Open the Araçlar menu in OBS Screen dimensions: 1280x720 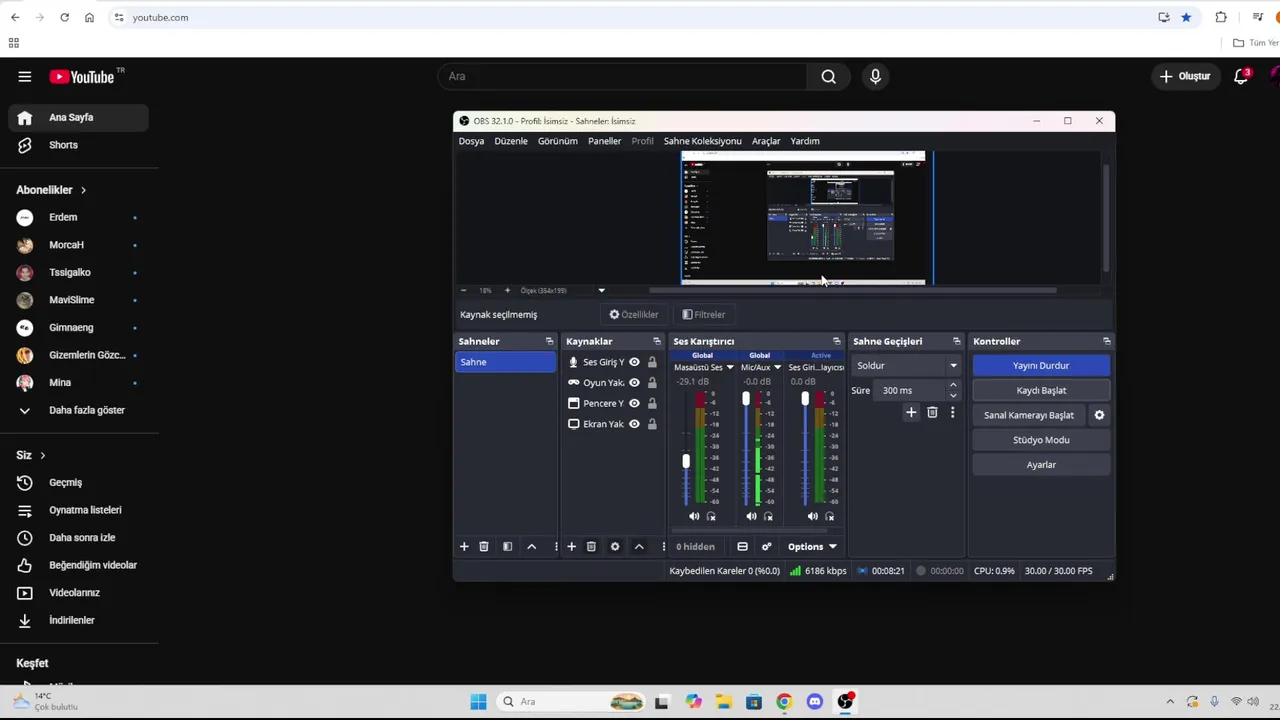766,141
